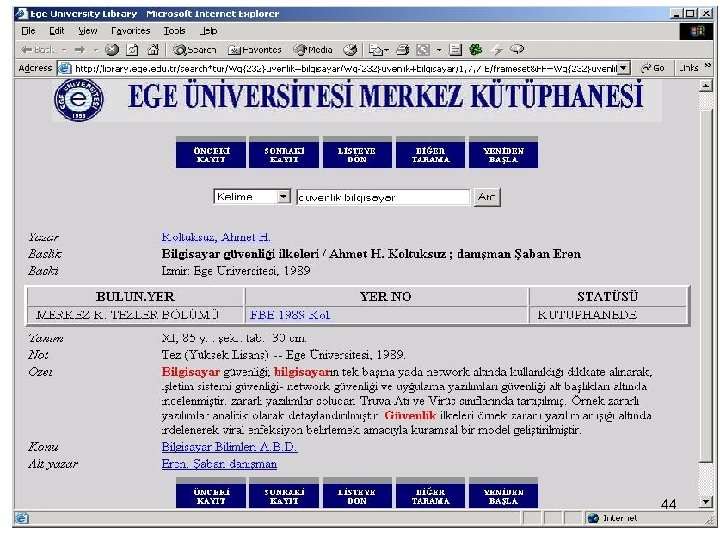
Task: Open the Mail toolbar icon
Action: point(376,50)
